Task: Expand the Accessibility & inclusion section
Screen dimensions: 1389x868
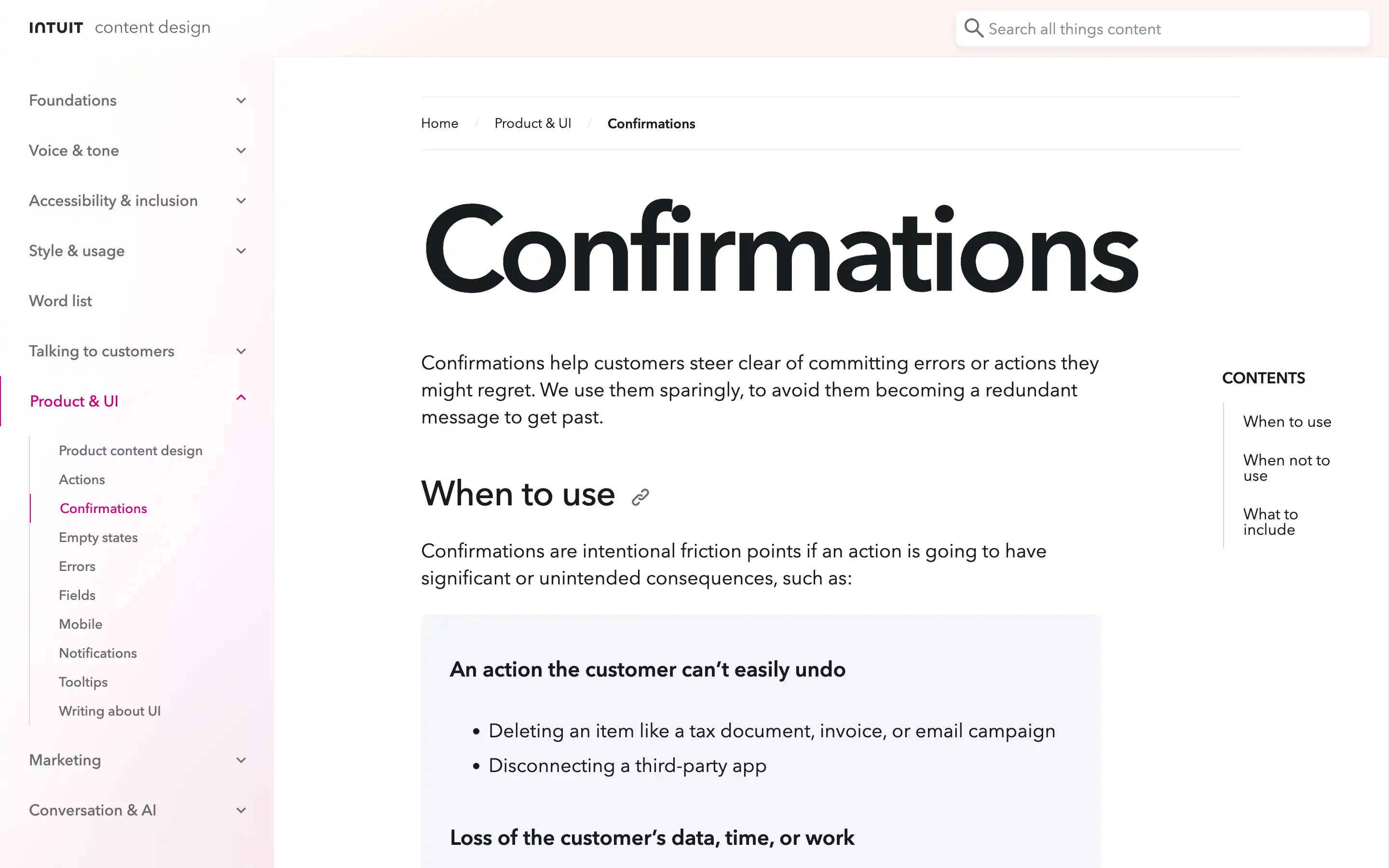Action: (241, 200)
